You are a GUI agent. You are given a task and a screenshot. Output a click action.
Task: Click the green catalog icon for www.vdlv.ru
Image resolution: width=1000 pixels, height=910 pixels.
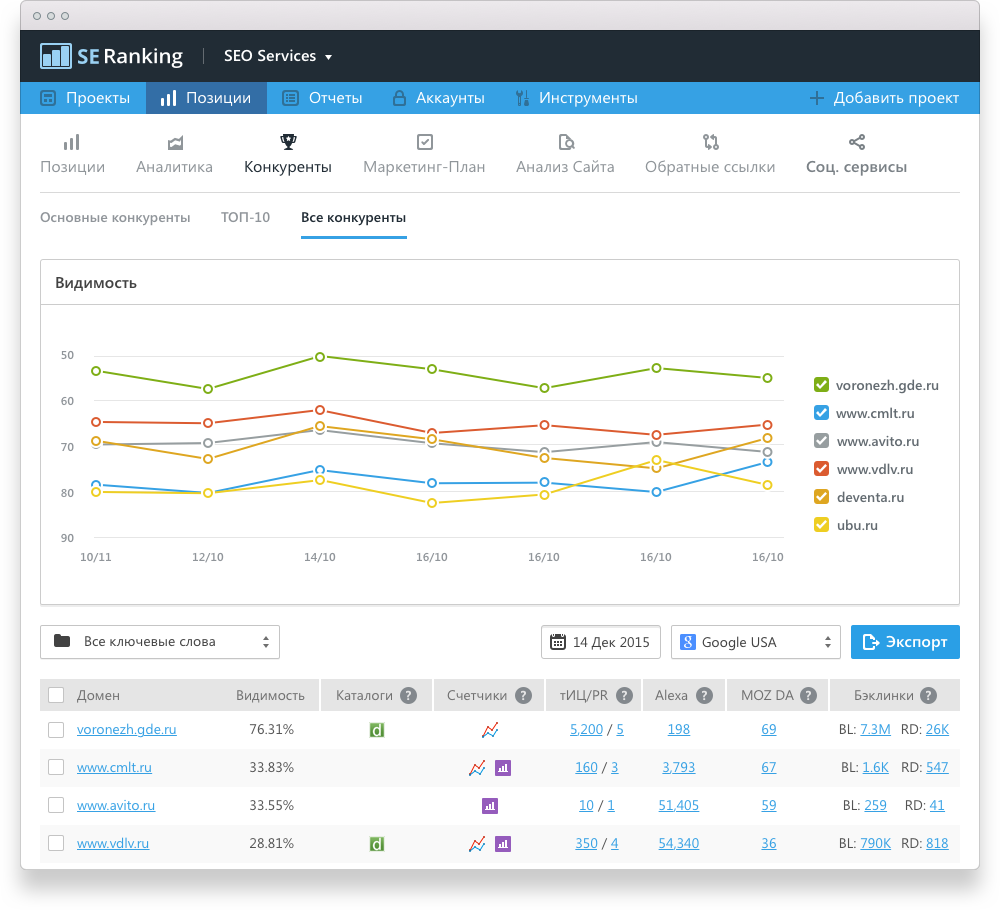click(x=377, y=844)
